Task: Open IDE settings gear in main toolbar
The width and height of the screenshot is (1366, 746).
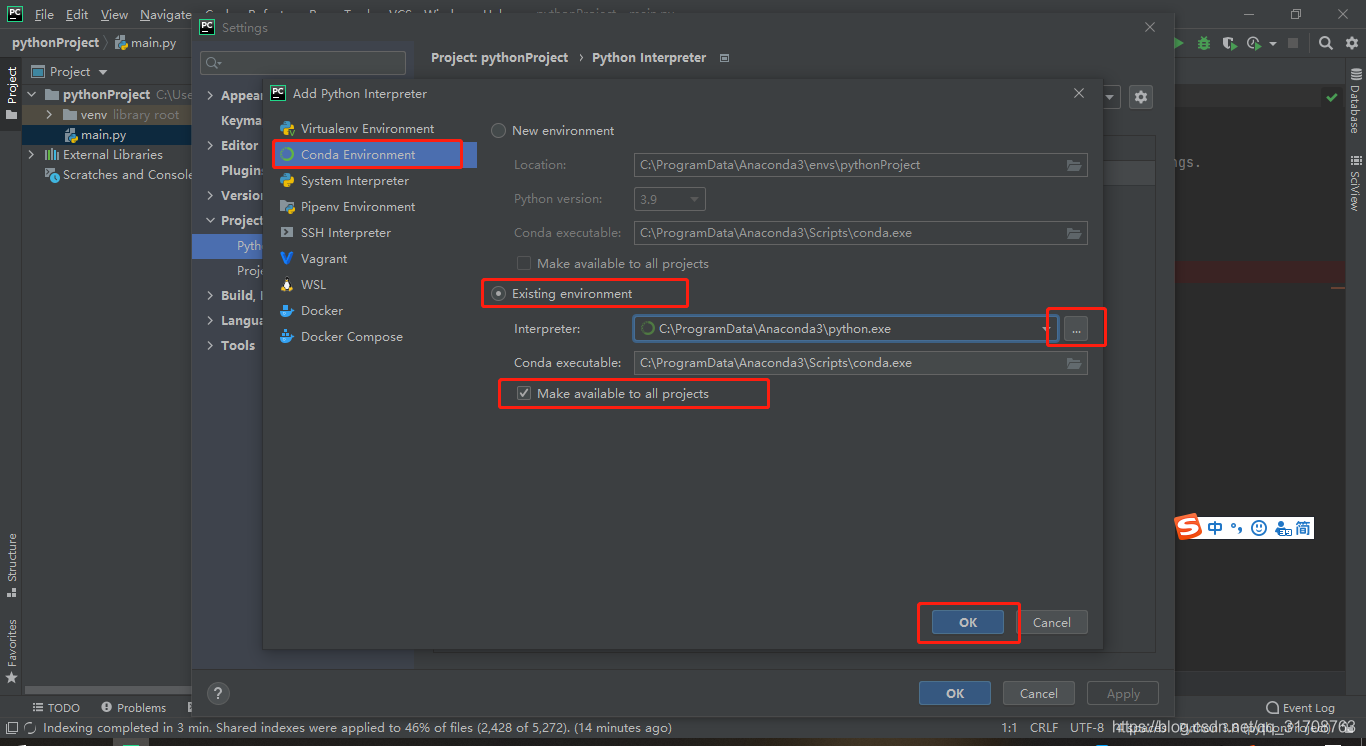Action: (x=1350, y=43)
